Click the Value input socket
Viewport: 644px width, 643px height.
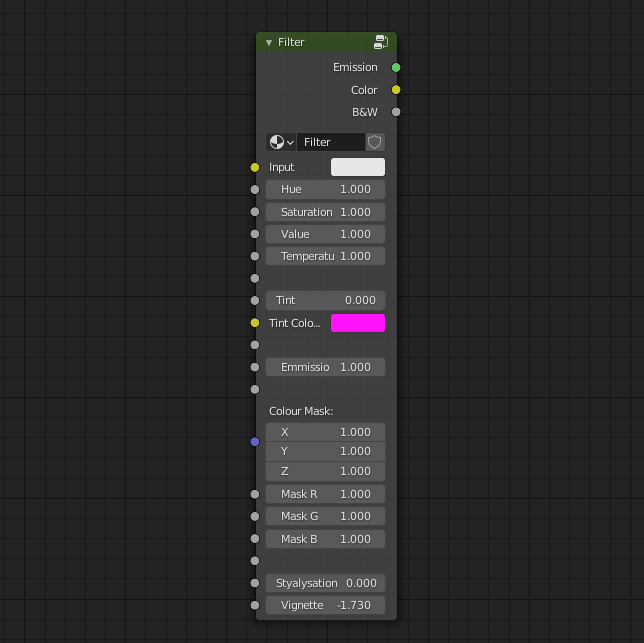pos(255,234)
